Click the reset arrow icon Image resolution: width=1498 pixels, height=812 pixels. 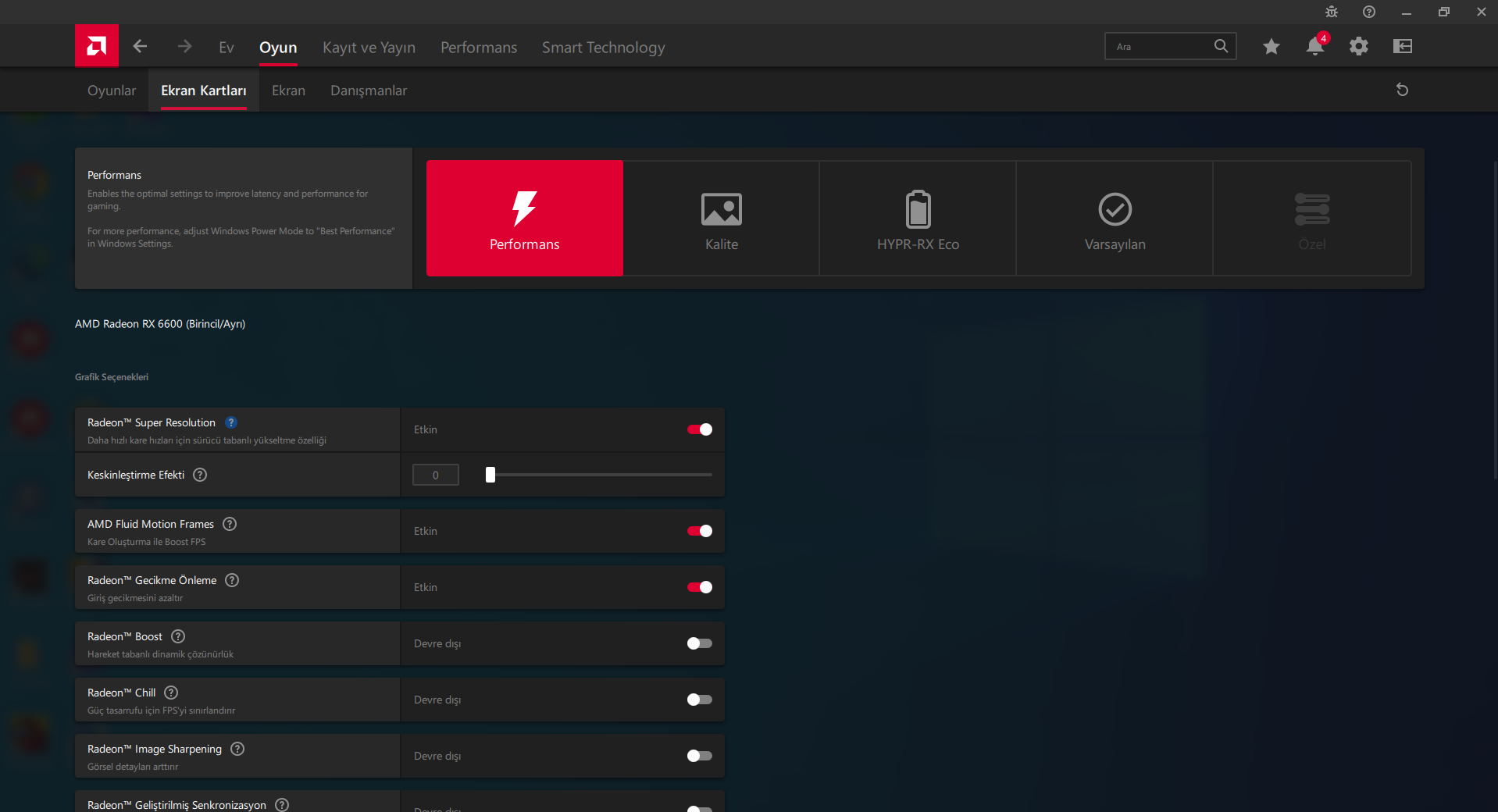[x=1402, y=90]
